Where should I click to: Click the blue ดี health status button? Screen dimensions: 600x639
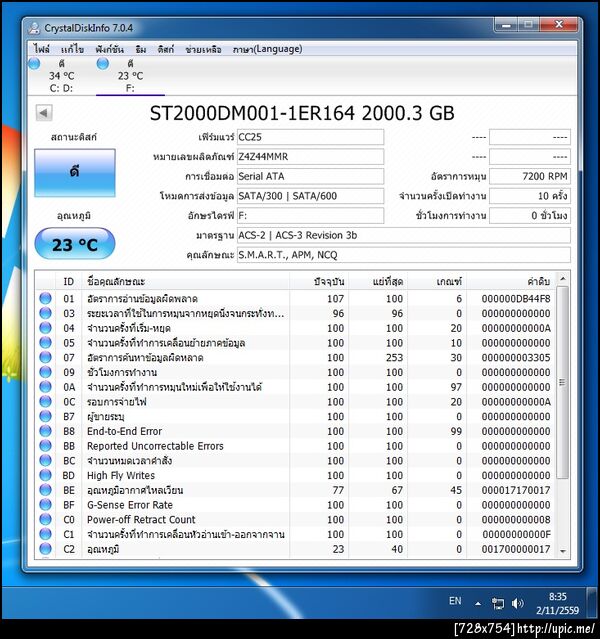click(x=75, y=173)
